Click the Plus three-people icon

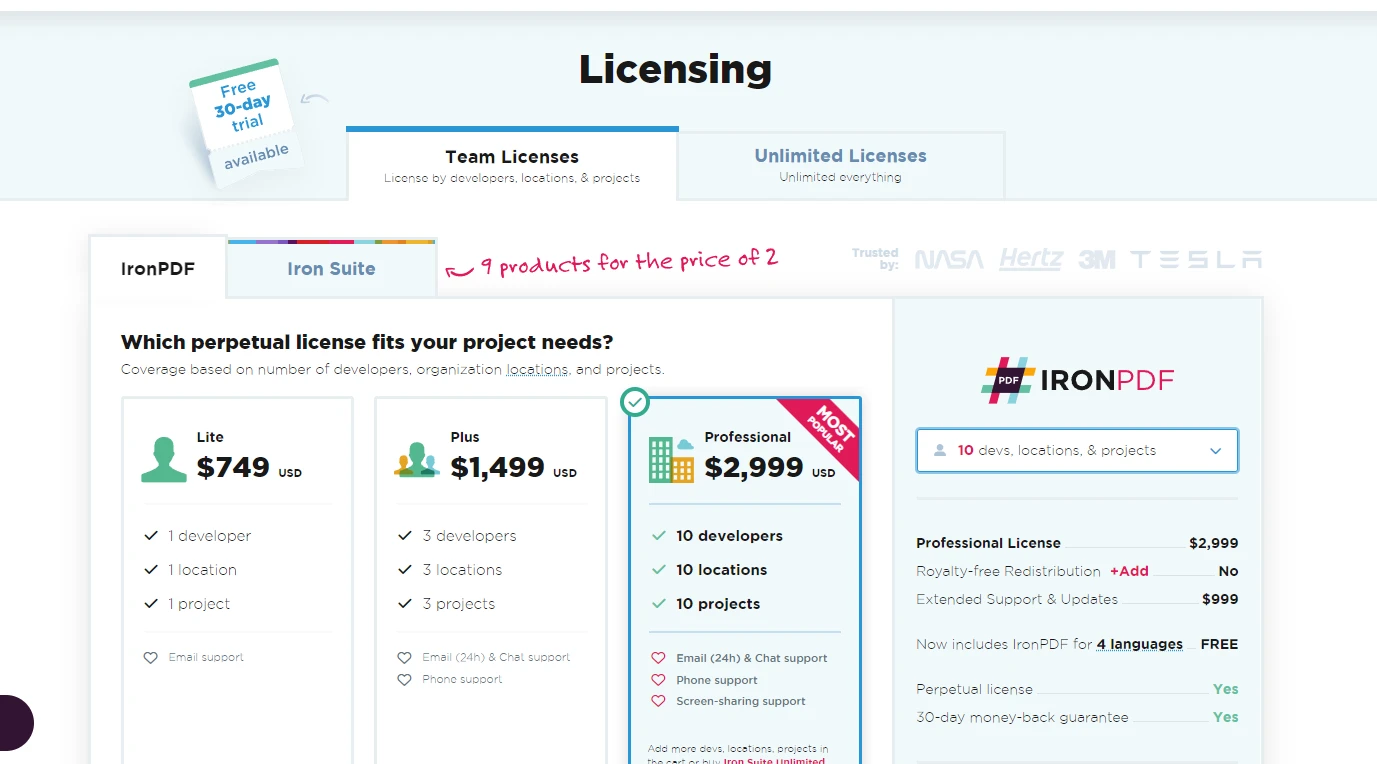[417, 459]
